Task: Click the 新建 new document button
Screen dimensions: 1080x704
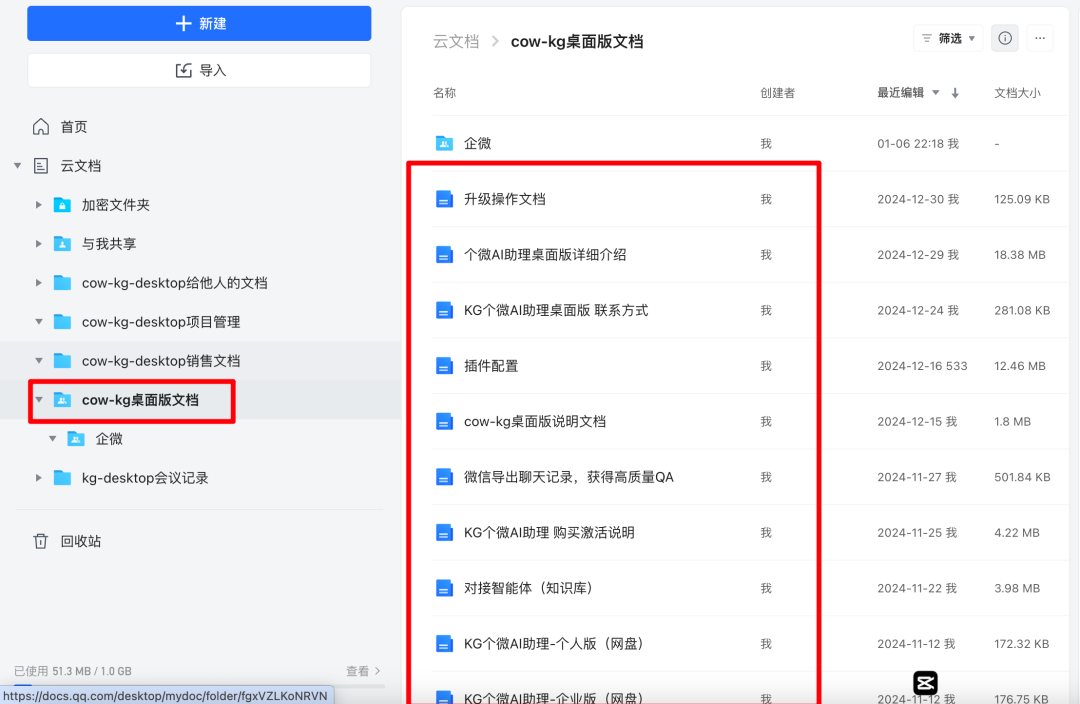Action: (x=199, y=23)
